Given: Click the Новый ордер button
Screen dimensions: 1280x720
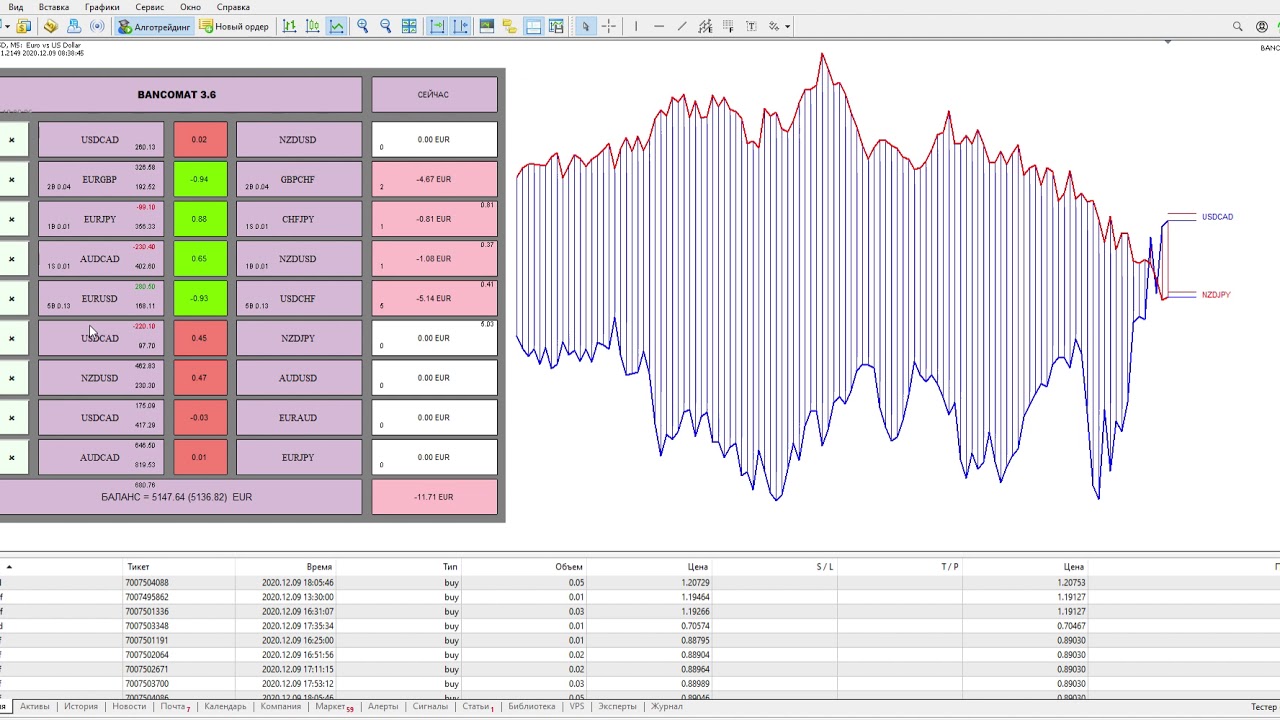Looking at the screenshot, I should pos(235,27).
